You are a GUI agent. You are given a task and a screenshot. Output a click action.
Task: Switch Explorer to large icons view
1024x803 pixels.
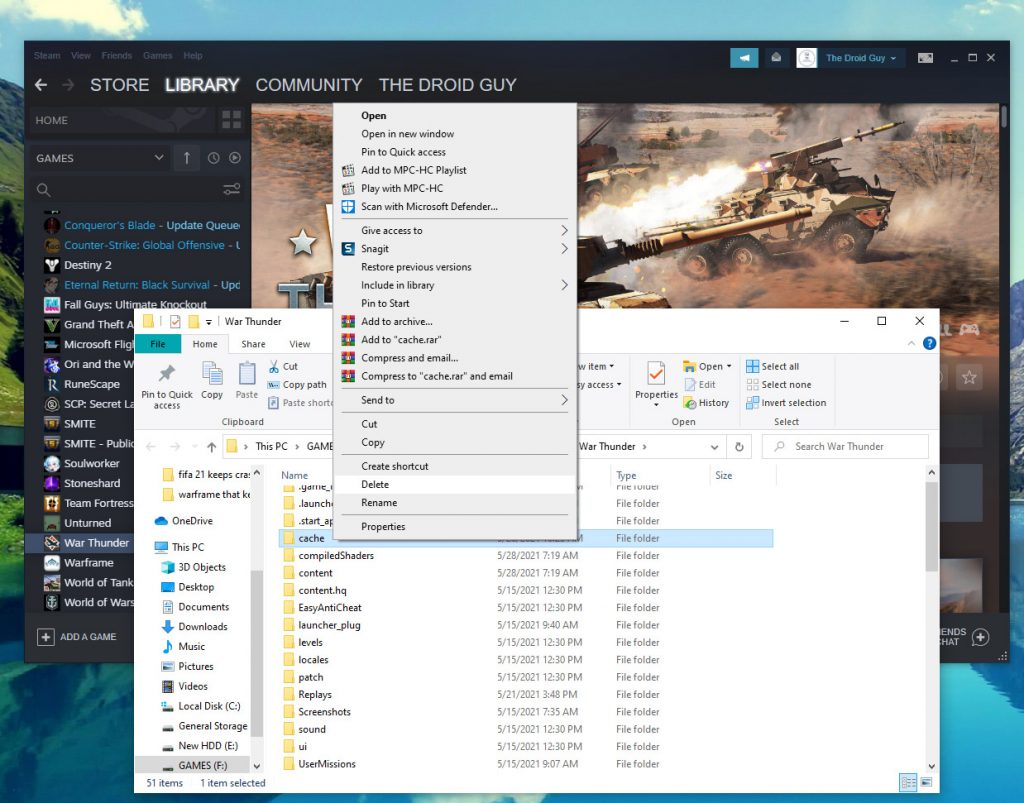pos(926,782)
